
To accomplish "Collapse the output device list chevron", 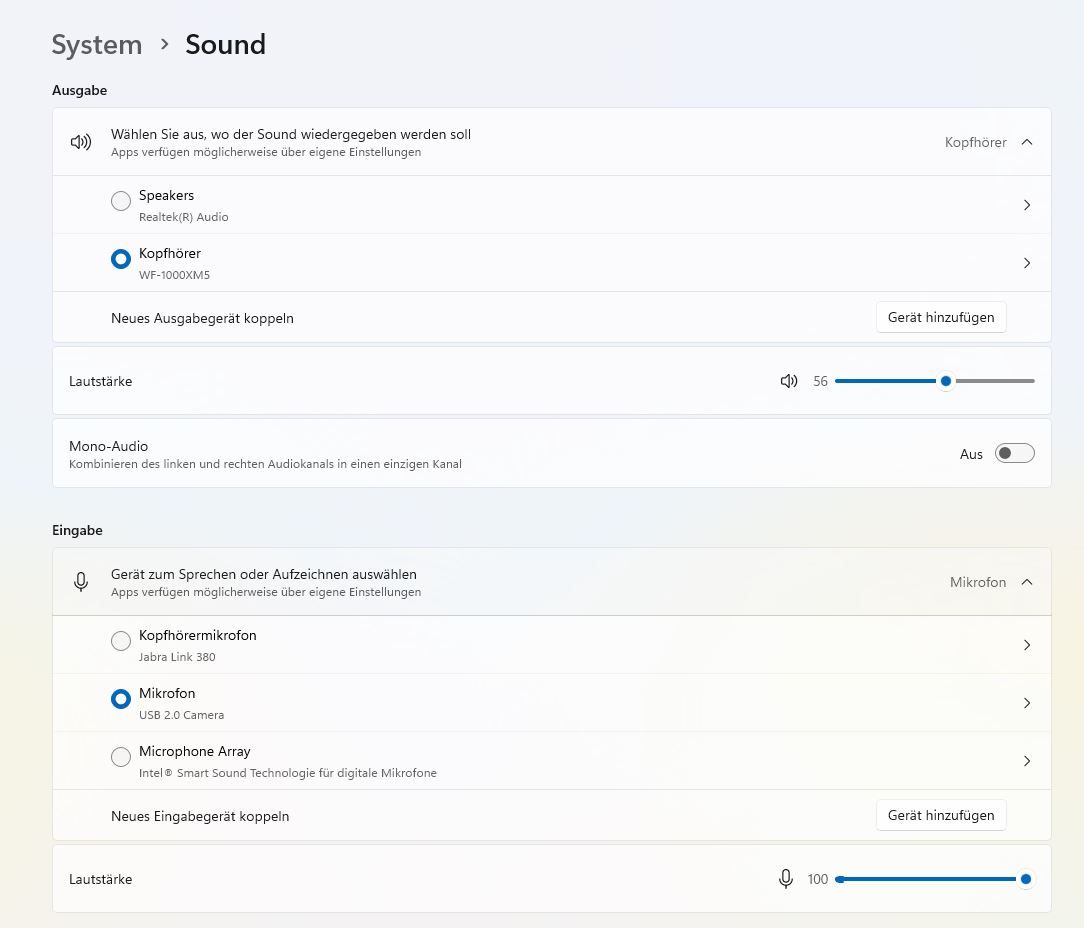I will pos(1027,142).
